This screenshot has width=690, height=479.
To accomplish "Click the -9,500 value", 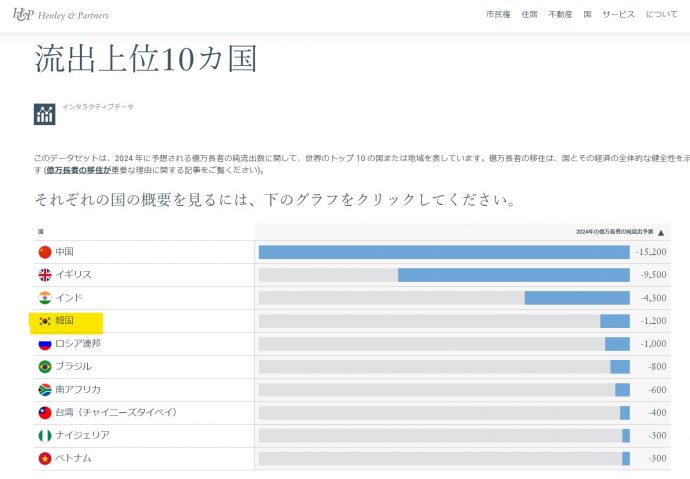I will [653, 275].
